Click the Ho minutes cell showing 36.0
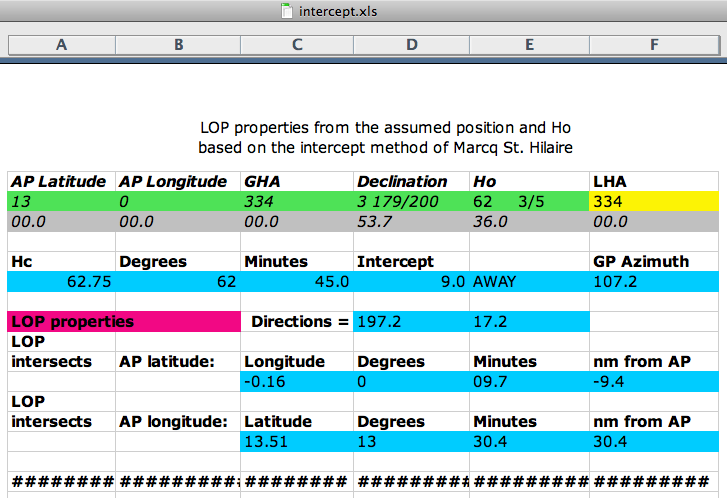Viewport: 727px width, 498px height. click(529, 221)
